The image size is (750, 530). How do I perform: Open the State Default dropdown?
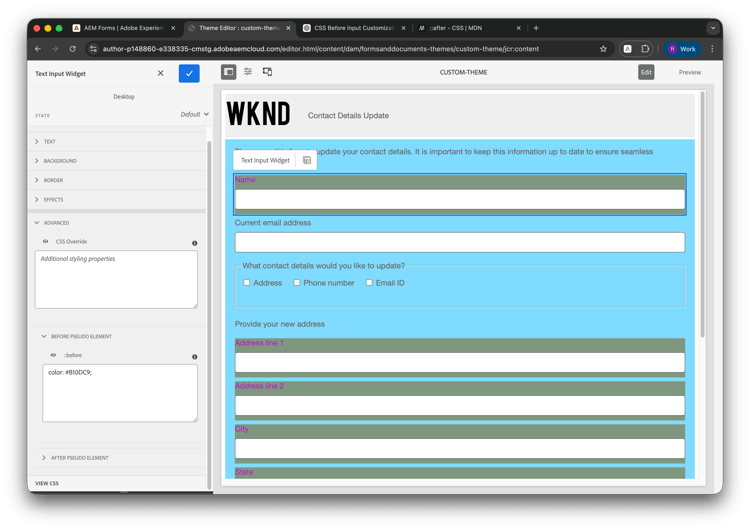point(195,114)
